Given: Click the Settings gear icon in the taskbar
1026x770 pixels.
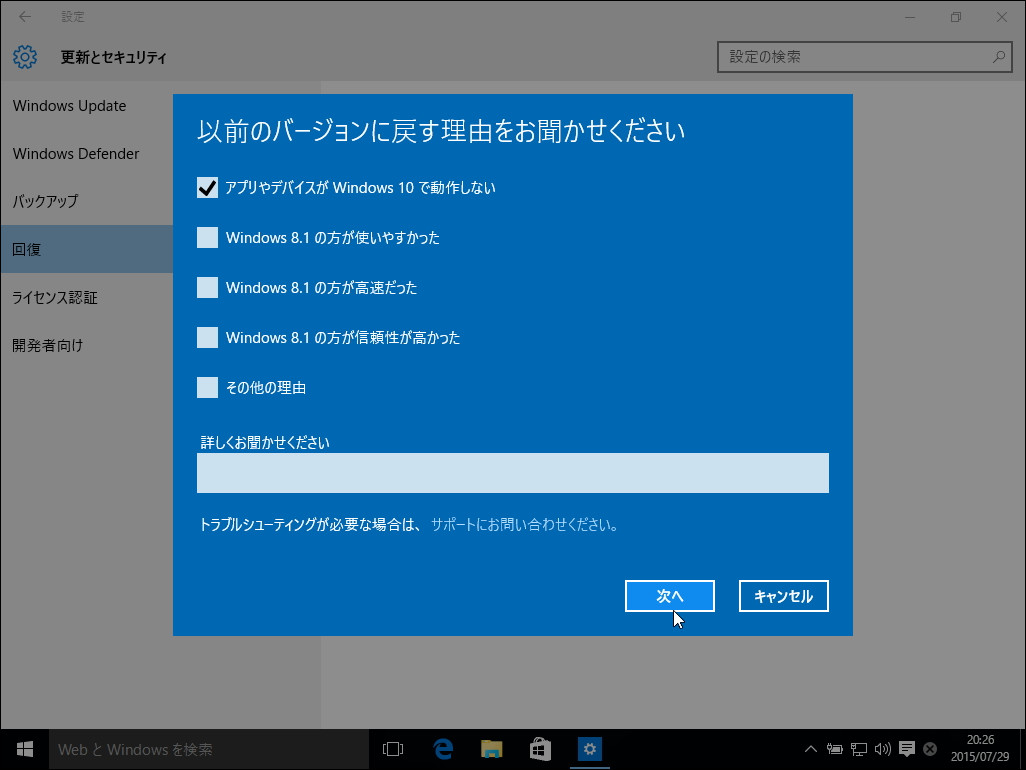Looking at the screenshot, I should click(589, 748).
